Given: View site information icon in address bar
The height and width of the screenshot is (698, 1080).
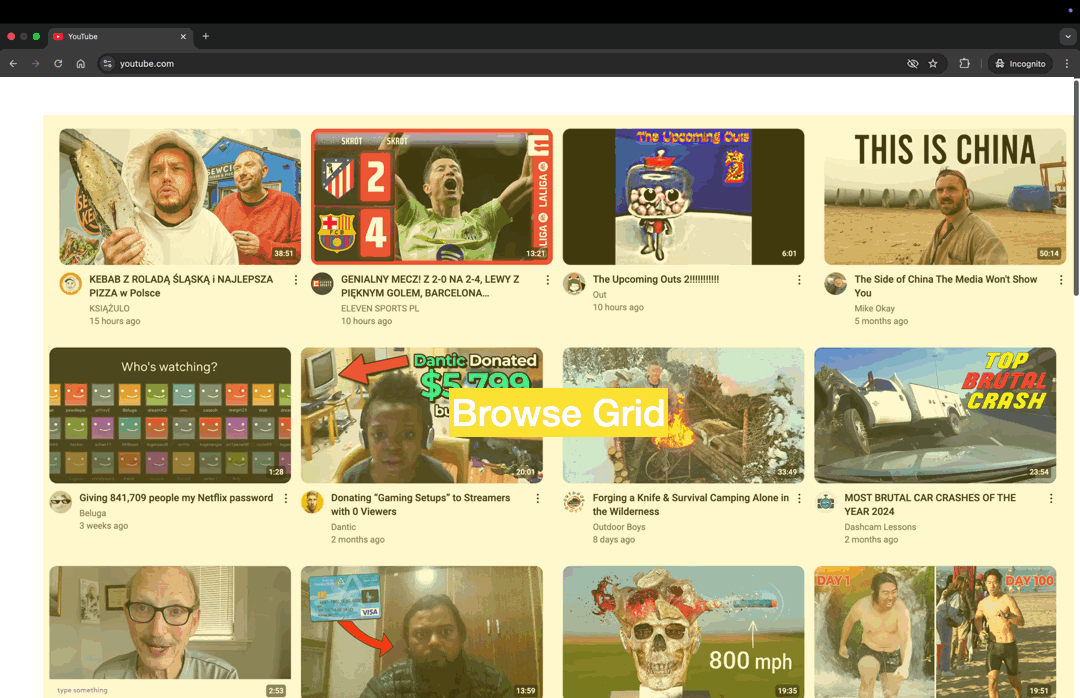Looking at the screenshot, I should tap(107, 63).
